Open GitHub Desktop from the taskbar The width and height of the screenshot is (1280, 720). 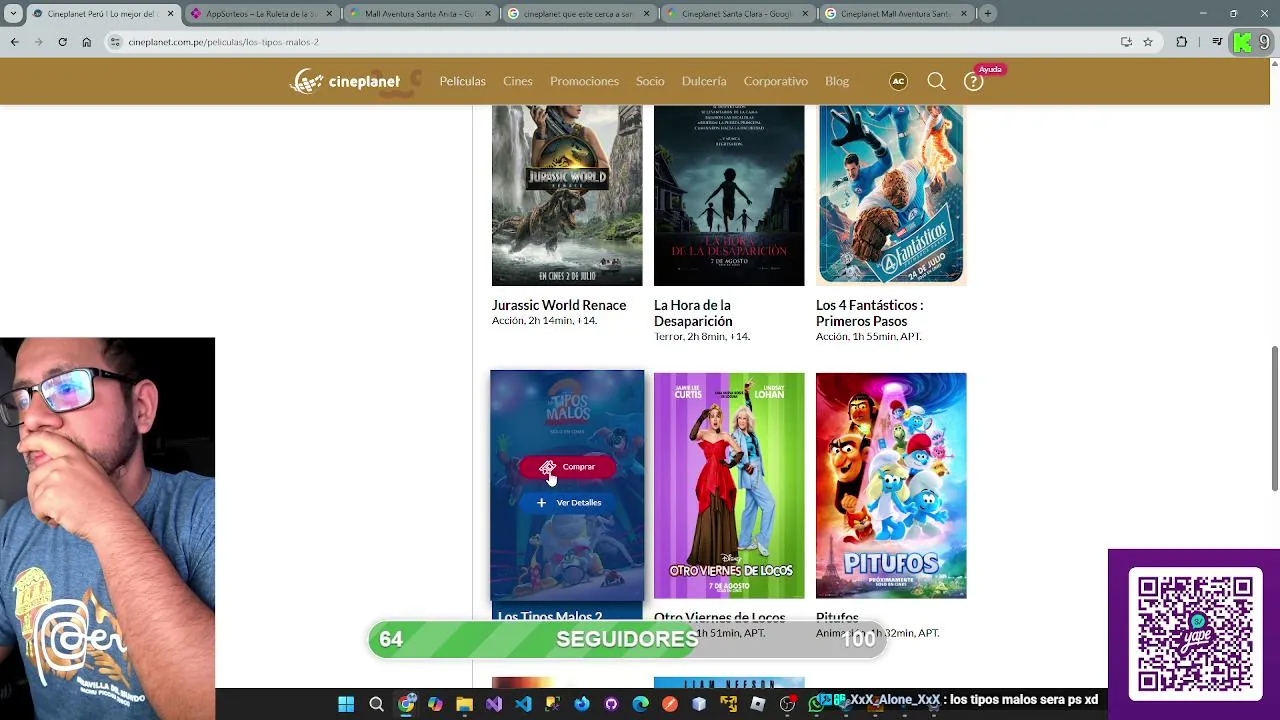[611, 705]
